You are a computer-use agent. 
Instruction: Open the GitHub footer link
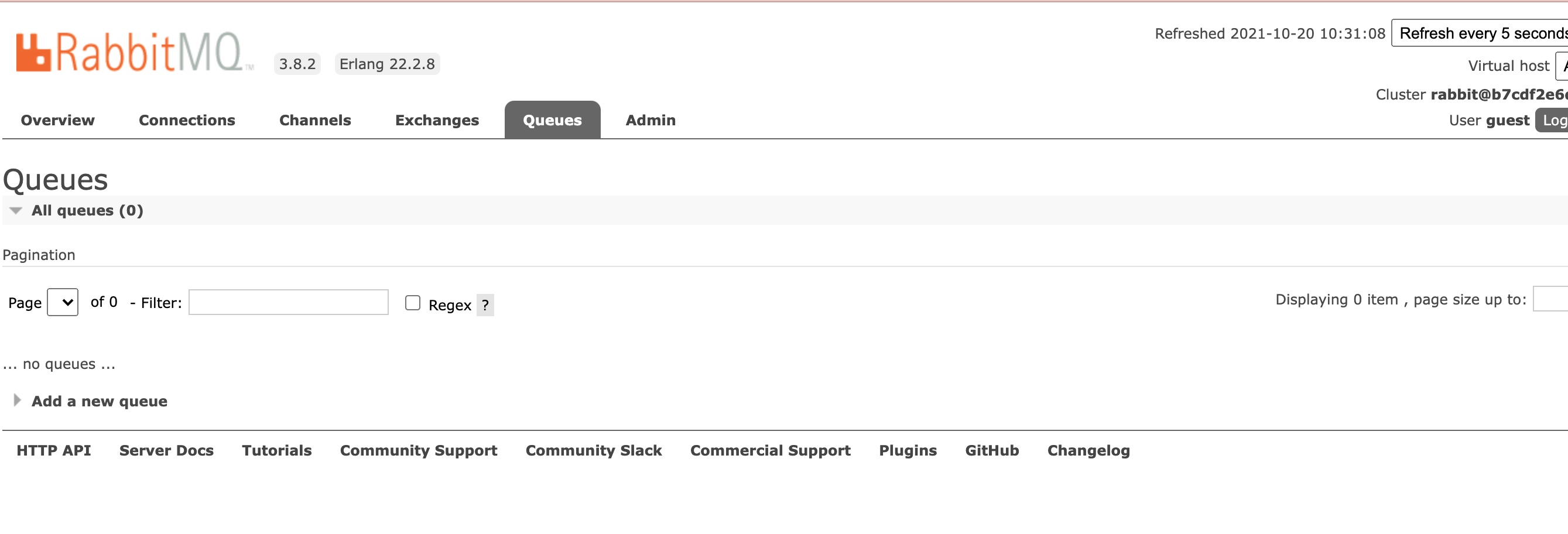tap(991, 451)
